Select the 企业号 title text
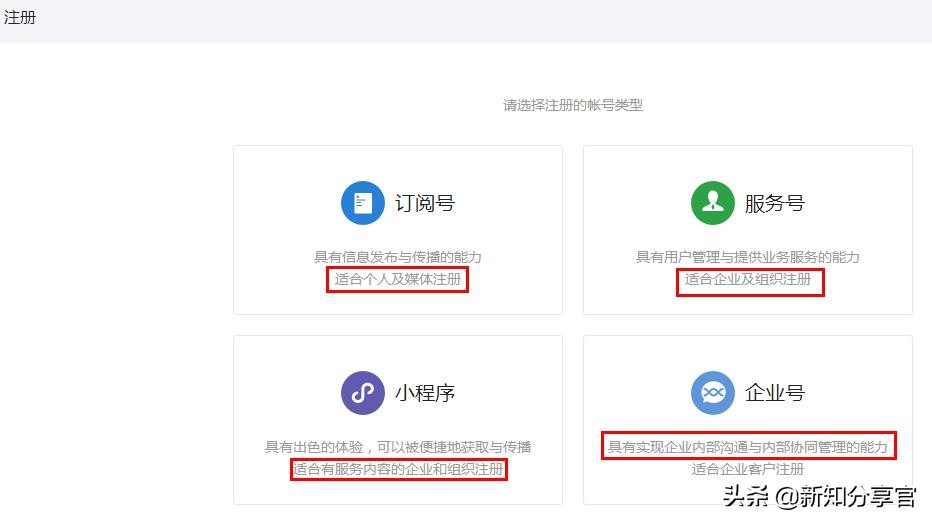 point(774,393)
